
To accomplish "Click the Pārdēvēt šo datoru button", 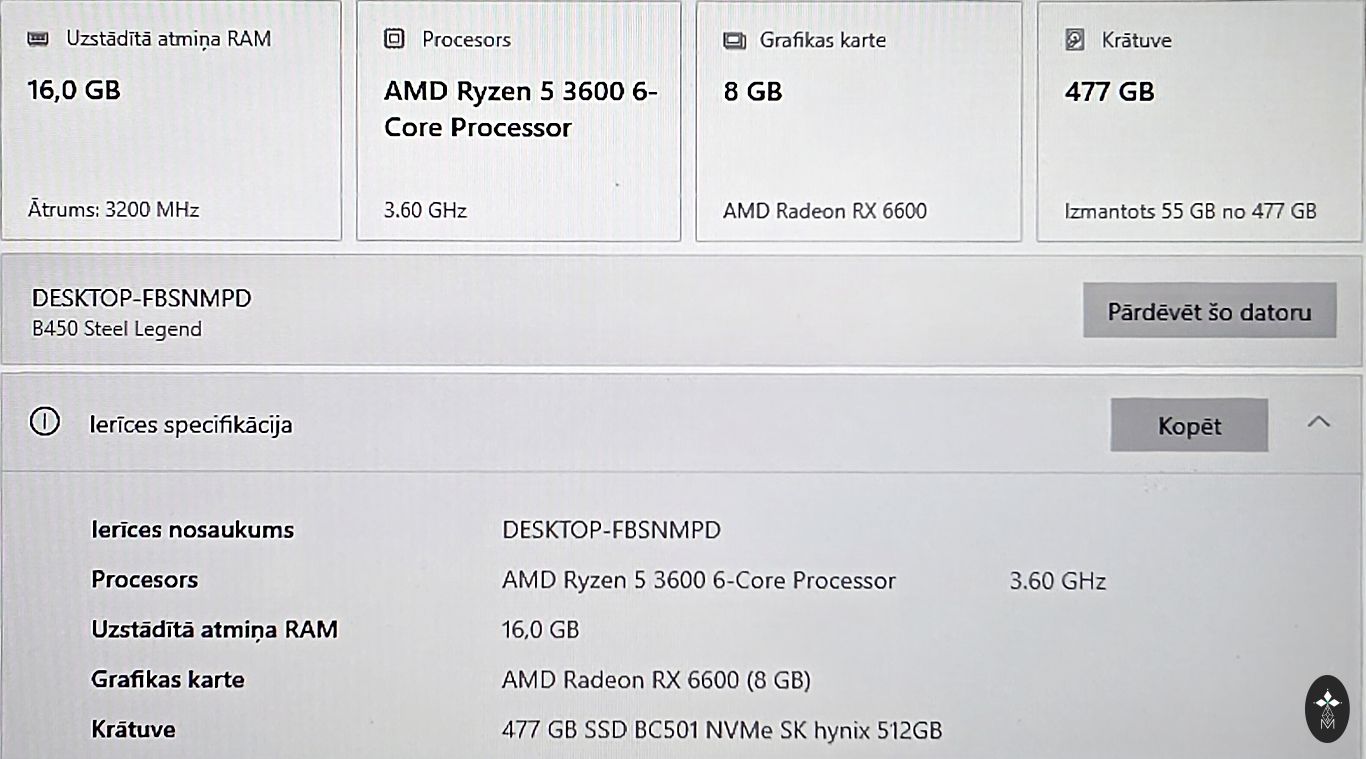I will point(1209,311).
